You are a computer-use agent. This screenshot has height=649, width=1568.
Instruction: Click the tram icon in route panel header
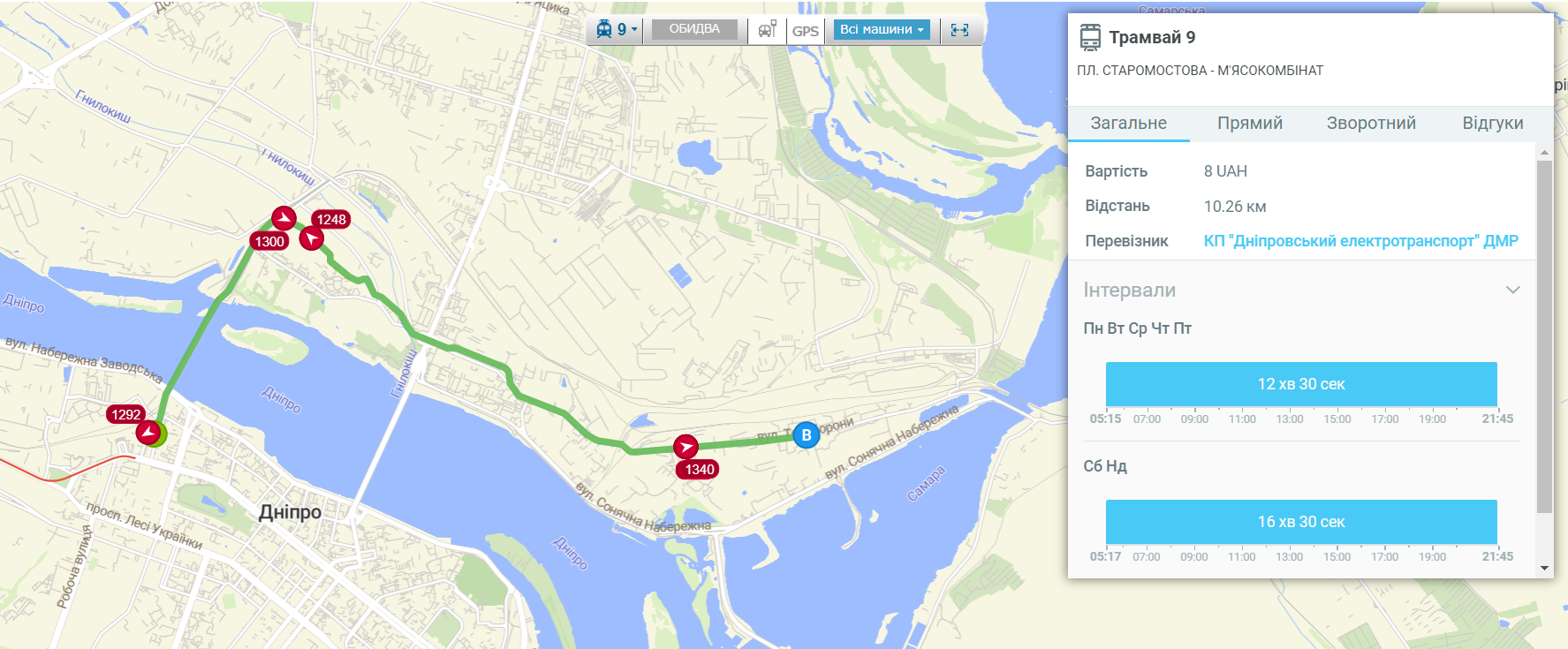click(x=1090, y=37)
